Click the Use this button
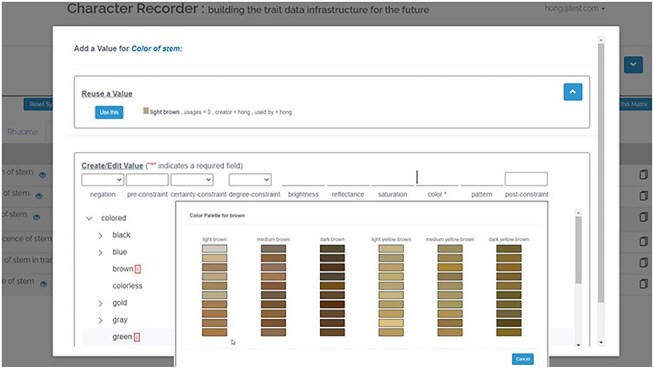 109,112
